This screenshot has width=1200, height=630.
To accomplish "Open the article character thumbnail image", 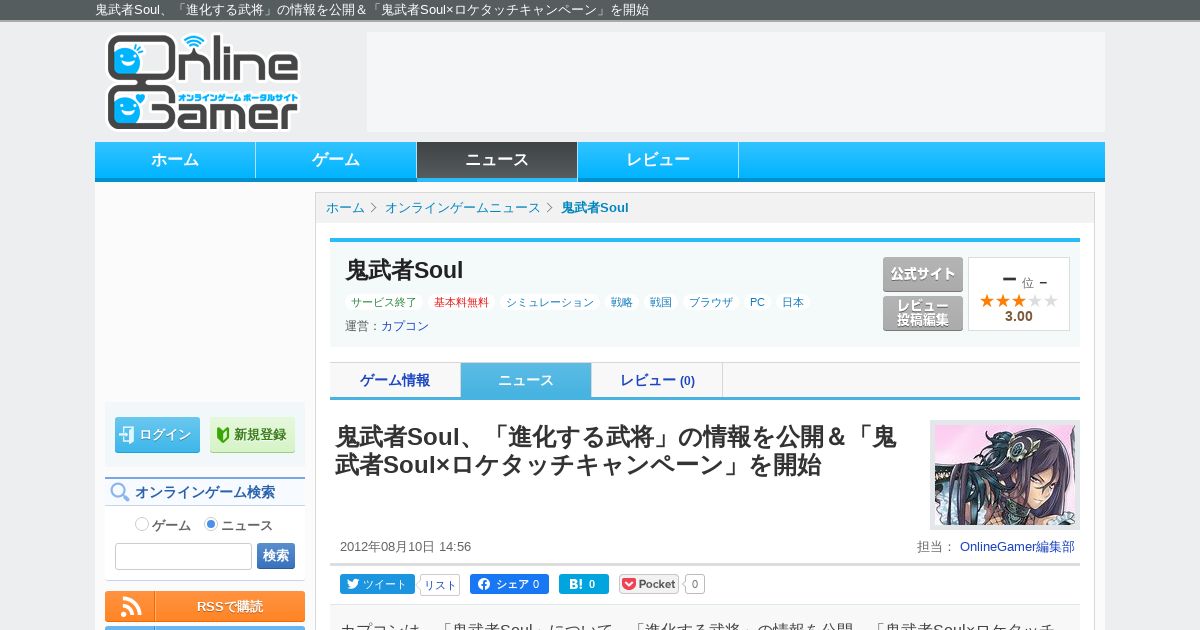I will tap(1005, 475).
